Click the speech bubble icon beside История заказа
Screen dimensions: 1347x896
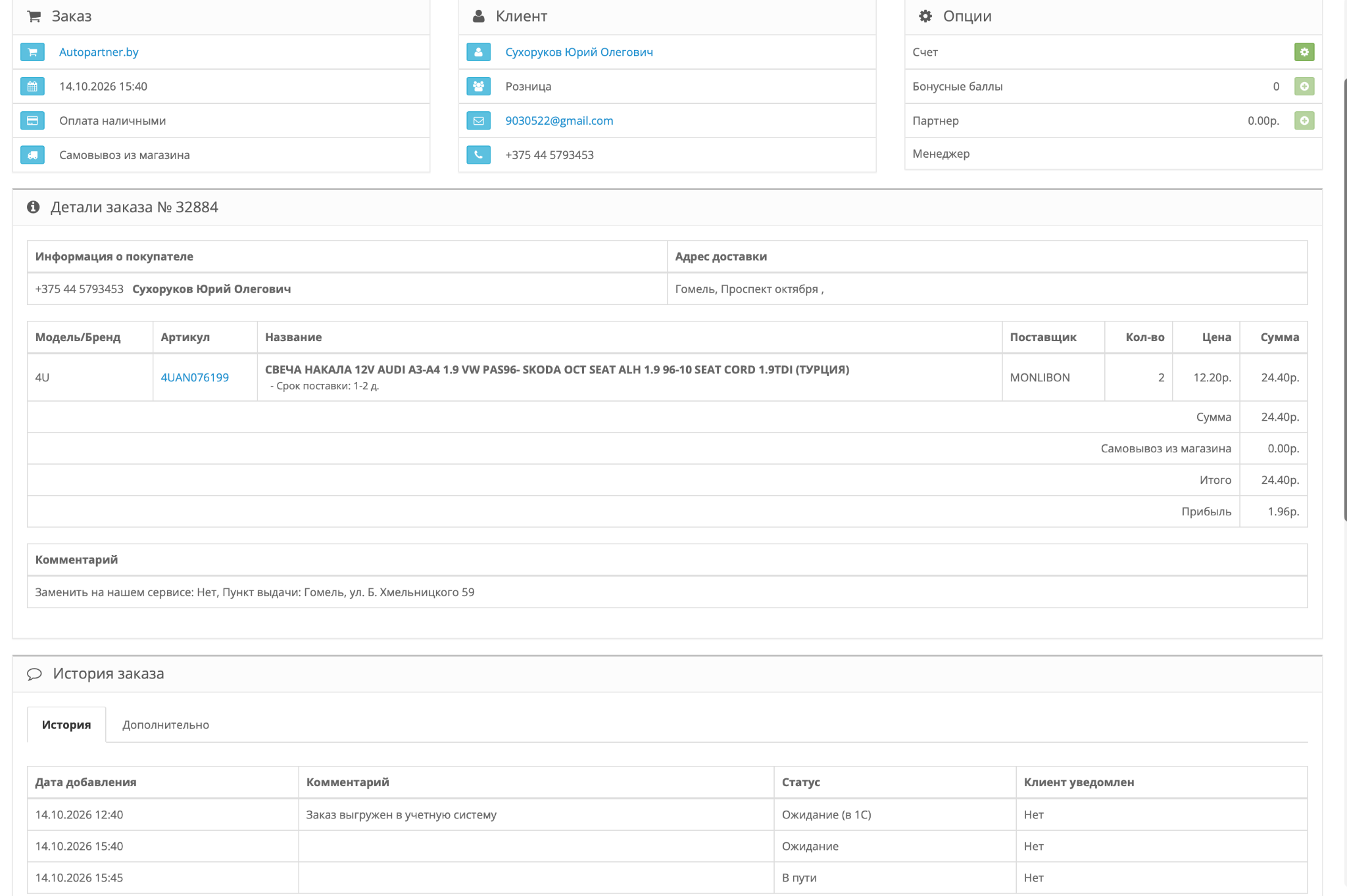pyautogui.click(x=34, y=674)
